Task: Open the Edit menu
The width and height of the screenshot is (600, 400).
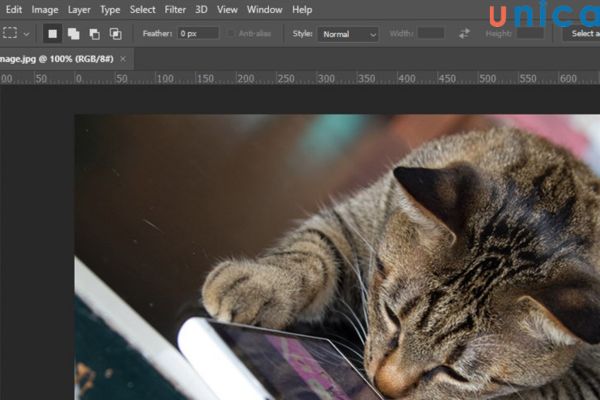Action: point(14,9)
